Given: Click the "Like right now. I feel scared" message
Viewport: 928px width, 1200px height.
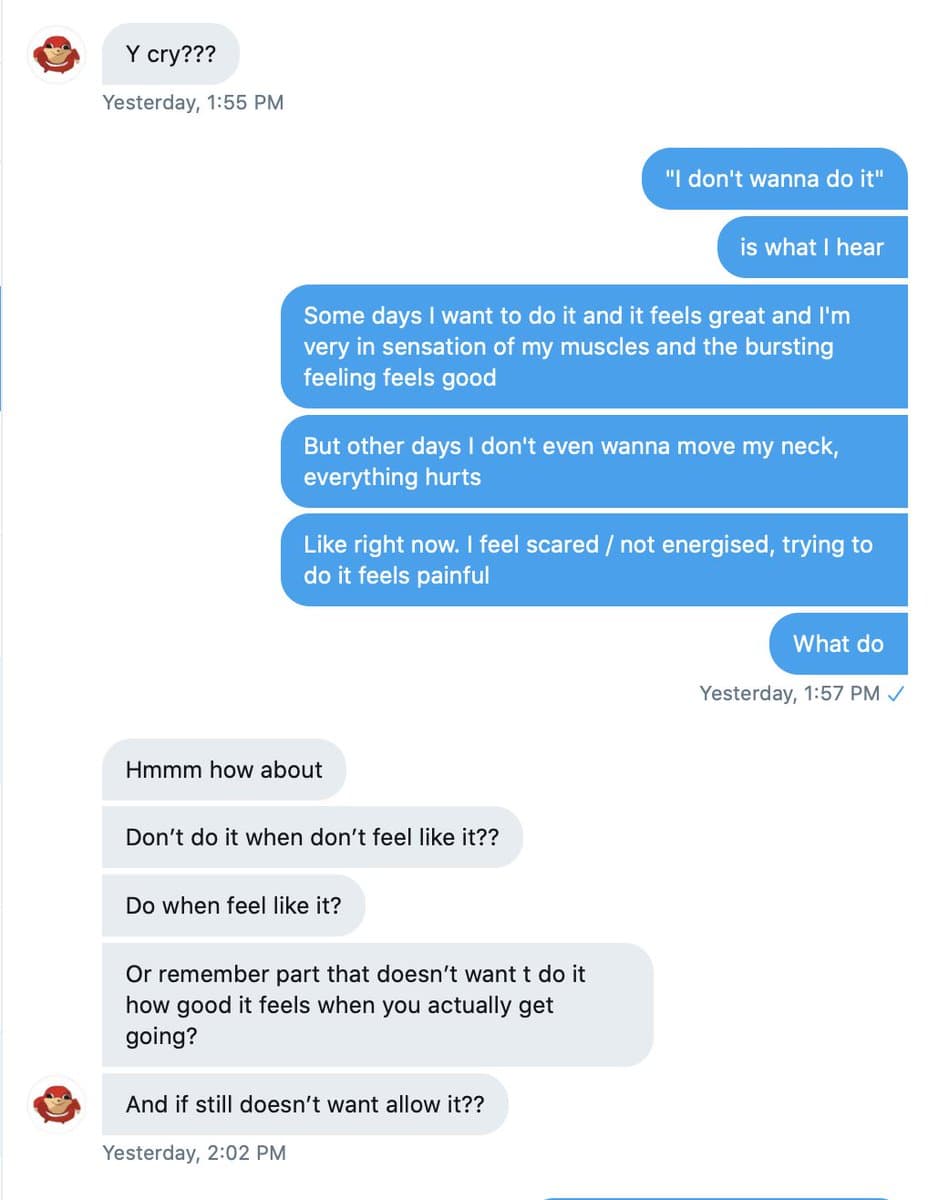Looking at the screenshot, I should pyautogui.click(x=593, y=559).
